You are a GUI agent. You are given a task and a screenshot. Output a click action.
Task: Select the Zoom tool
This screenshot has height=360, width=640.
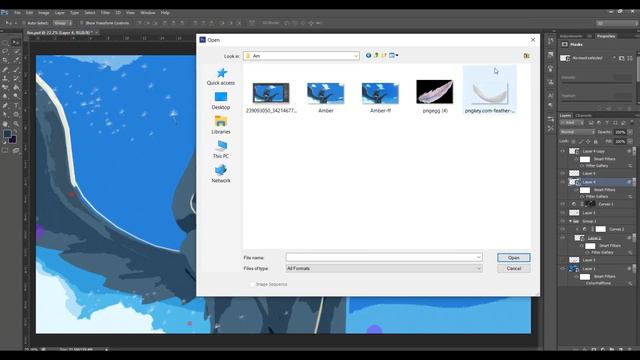(16, 124)
